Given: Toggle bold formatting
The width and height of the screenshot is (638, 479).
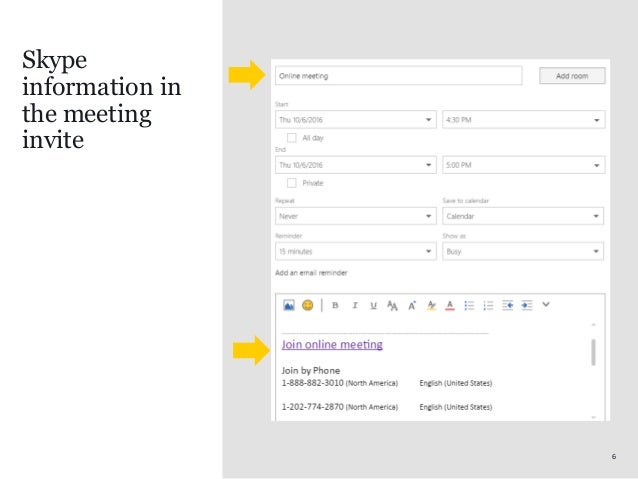Looking at the screenshot, I should 335,305.
